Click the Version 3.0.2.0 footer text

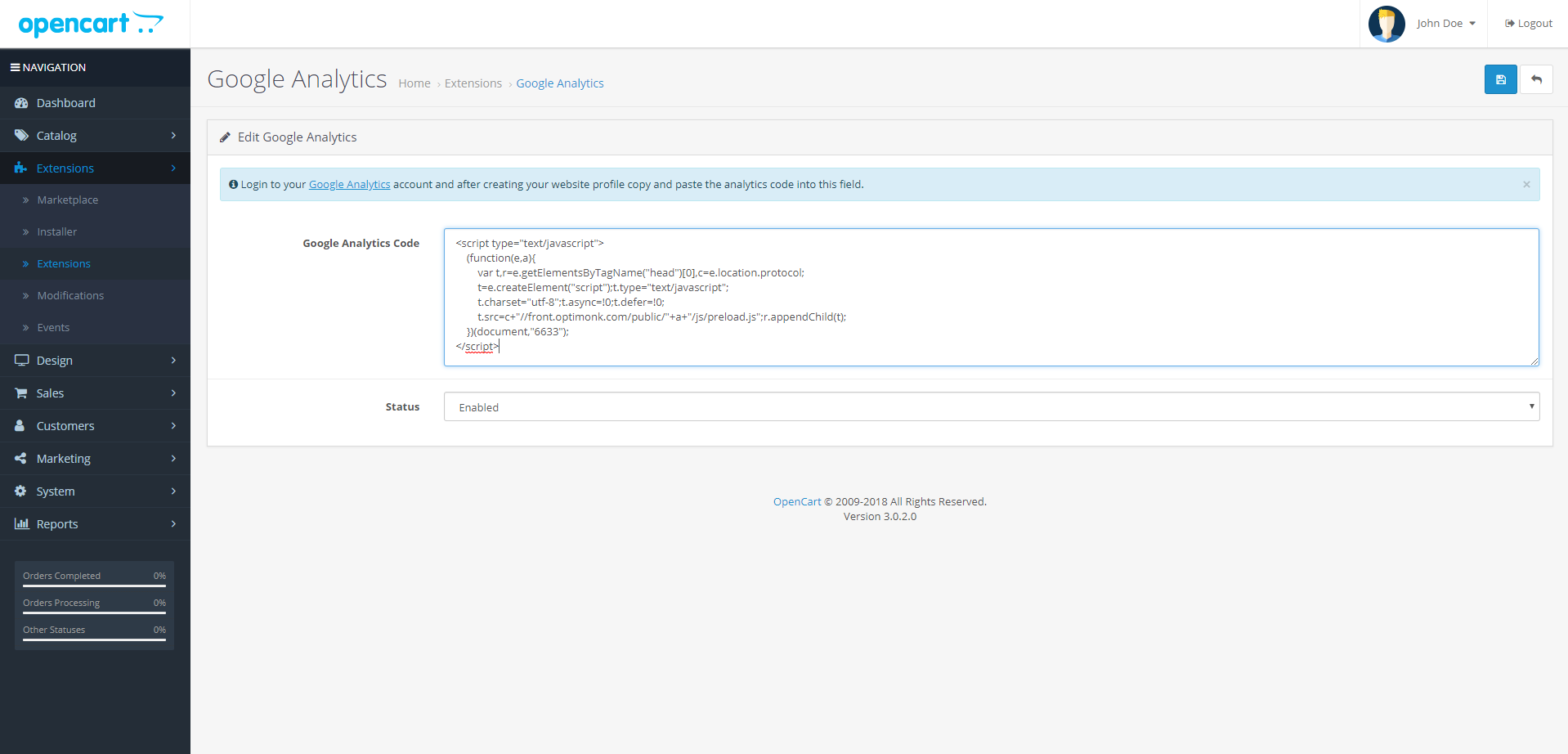[880, 517]
